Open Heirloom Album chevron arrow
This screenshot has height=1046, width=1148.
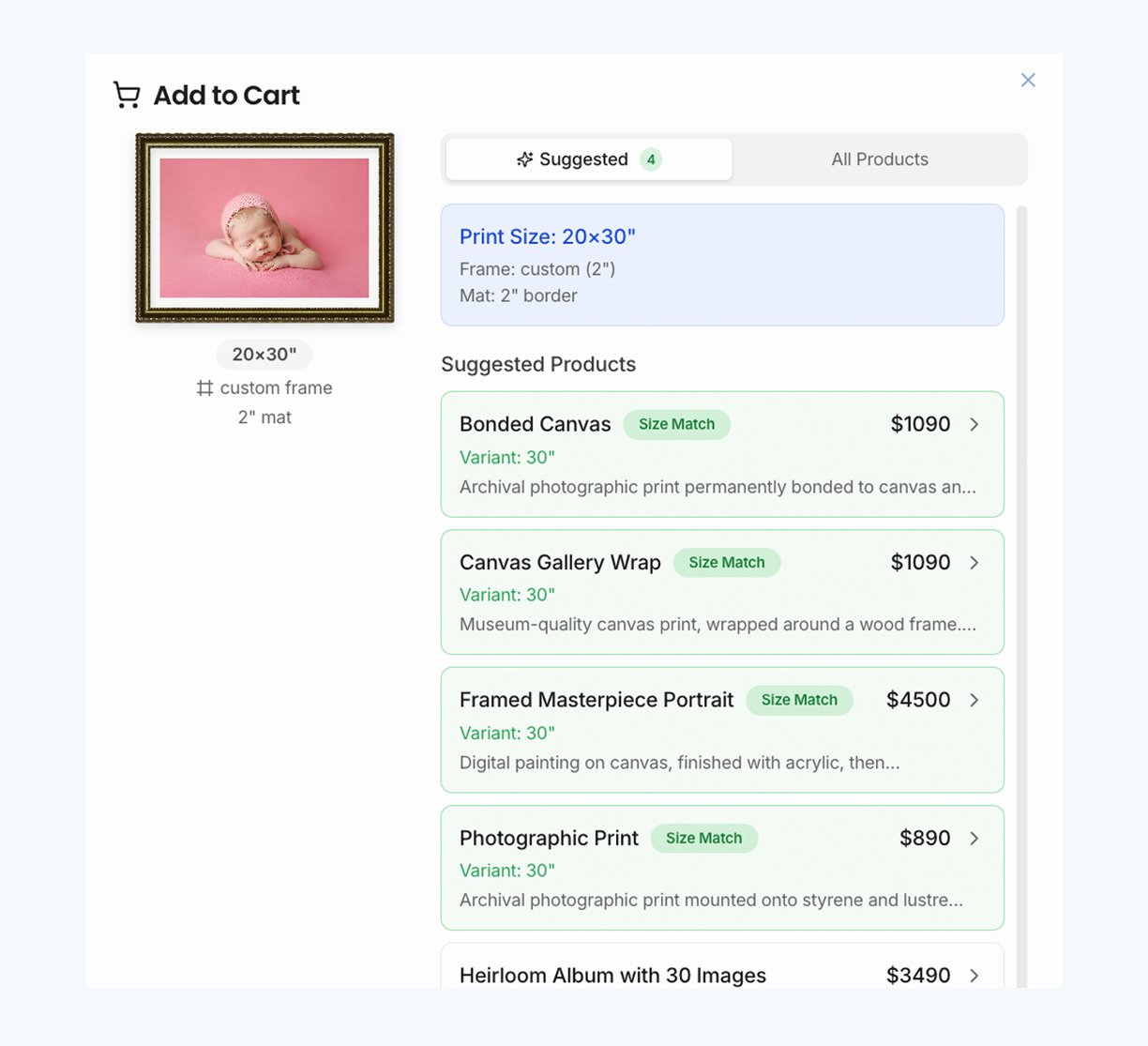pos(974,976)
